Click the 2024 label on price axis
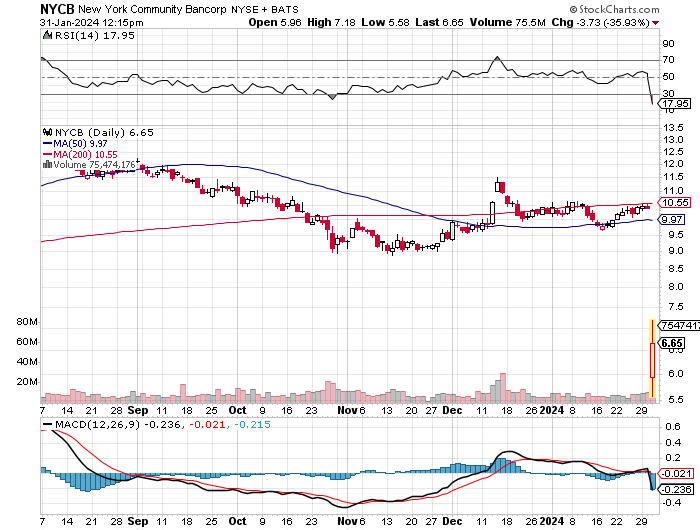700x530 pixels. 552,410
